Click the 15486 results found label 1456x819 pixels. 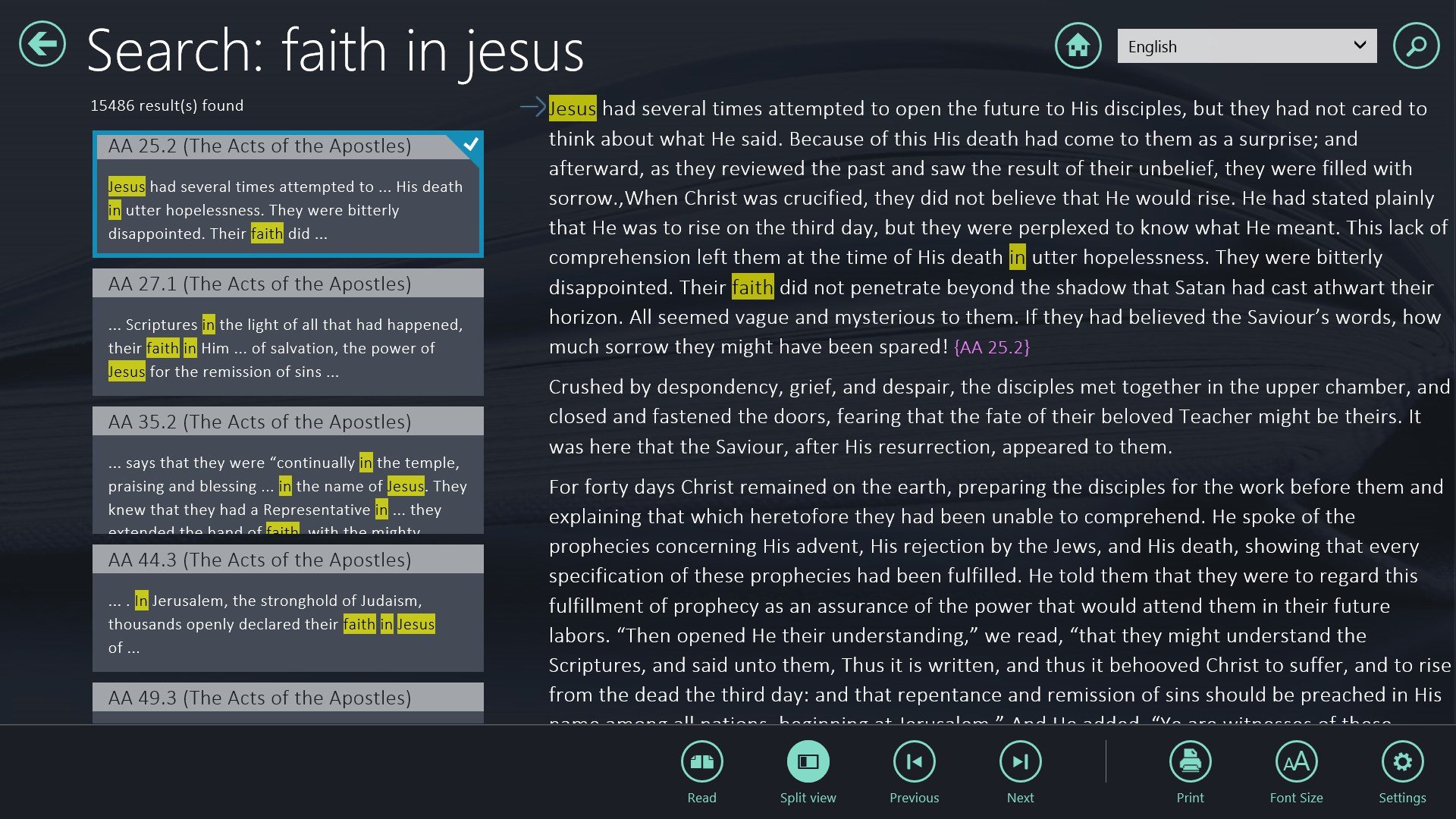(x=167, y=105)
